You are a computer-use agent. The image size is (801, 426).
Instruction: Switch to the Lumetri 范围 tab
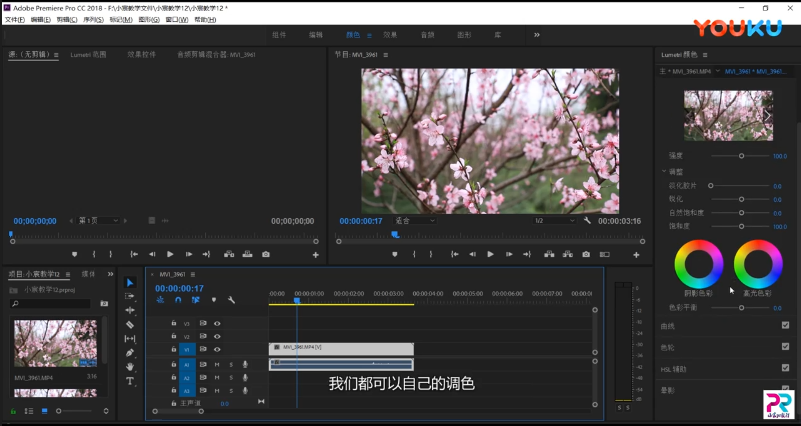click(88, 54)
